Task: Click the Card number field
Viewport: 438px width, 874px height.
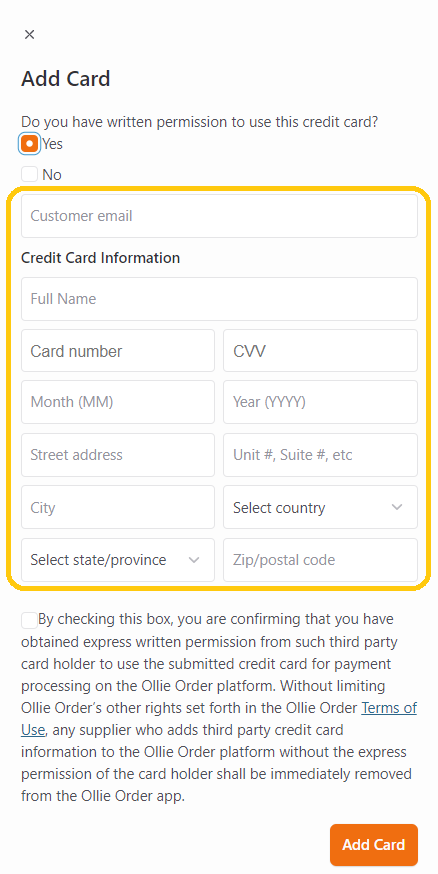Action: pos(118,351)
